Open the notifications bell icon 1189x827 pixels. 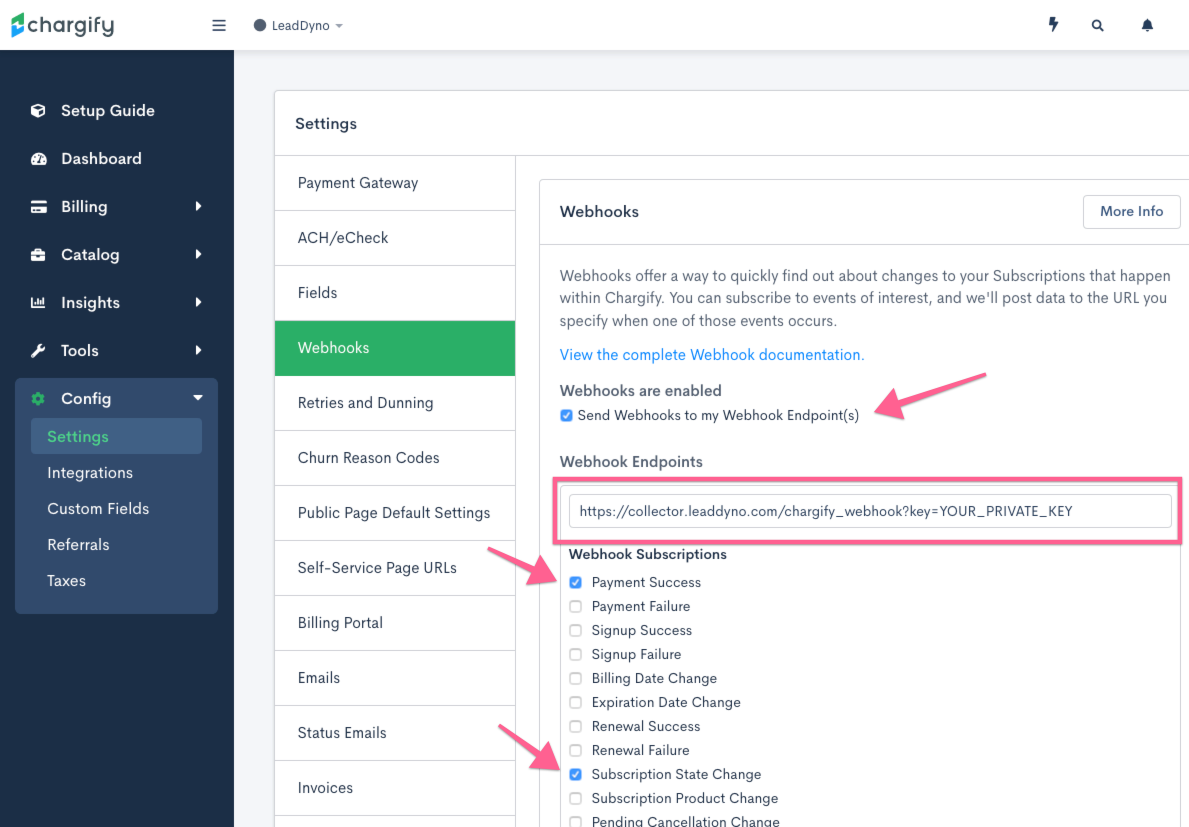[1147, 25]
